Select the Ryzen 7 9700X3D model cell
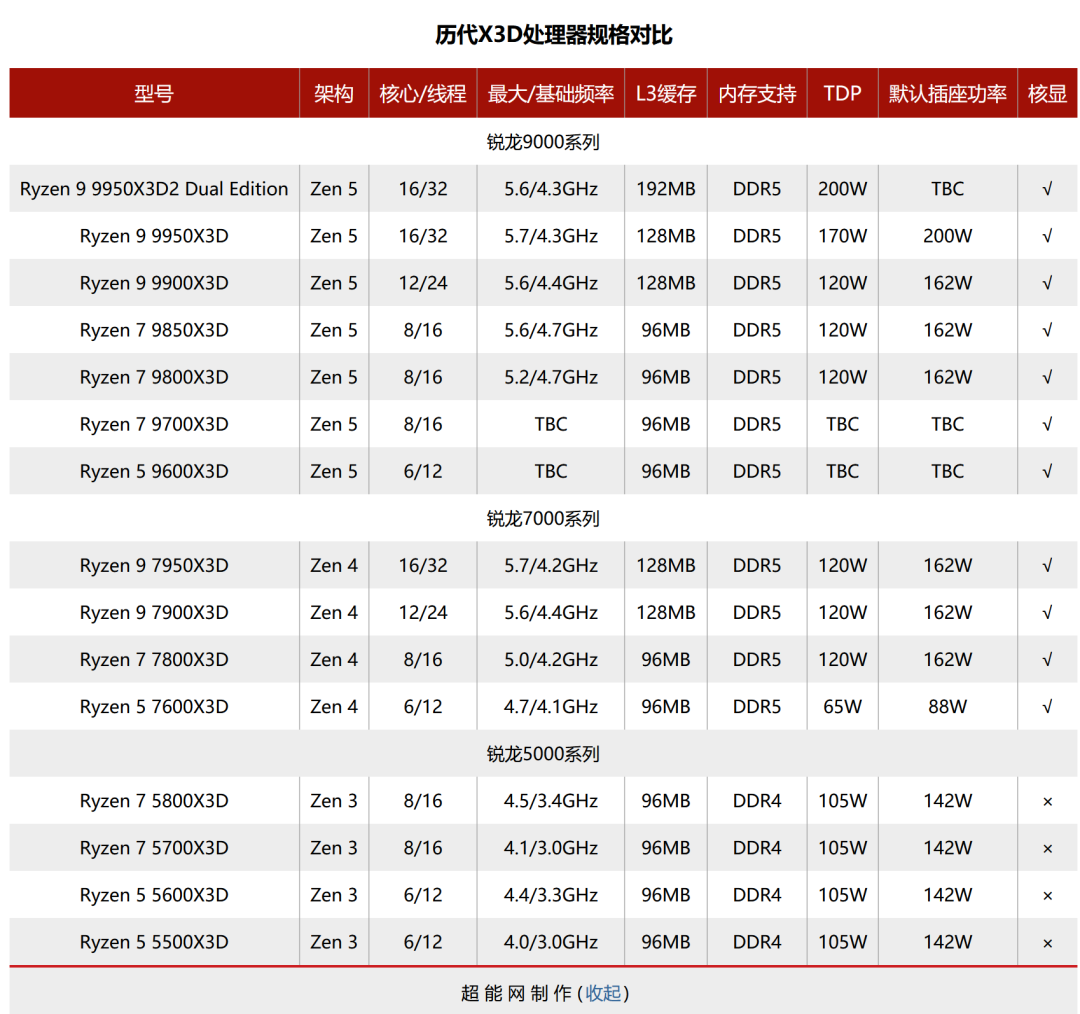This screenshot has height=1014, width=1080. (154, 424)
